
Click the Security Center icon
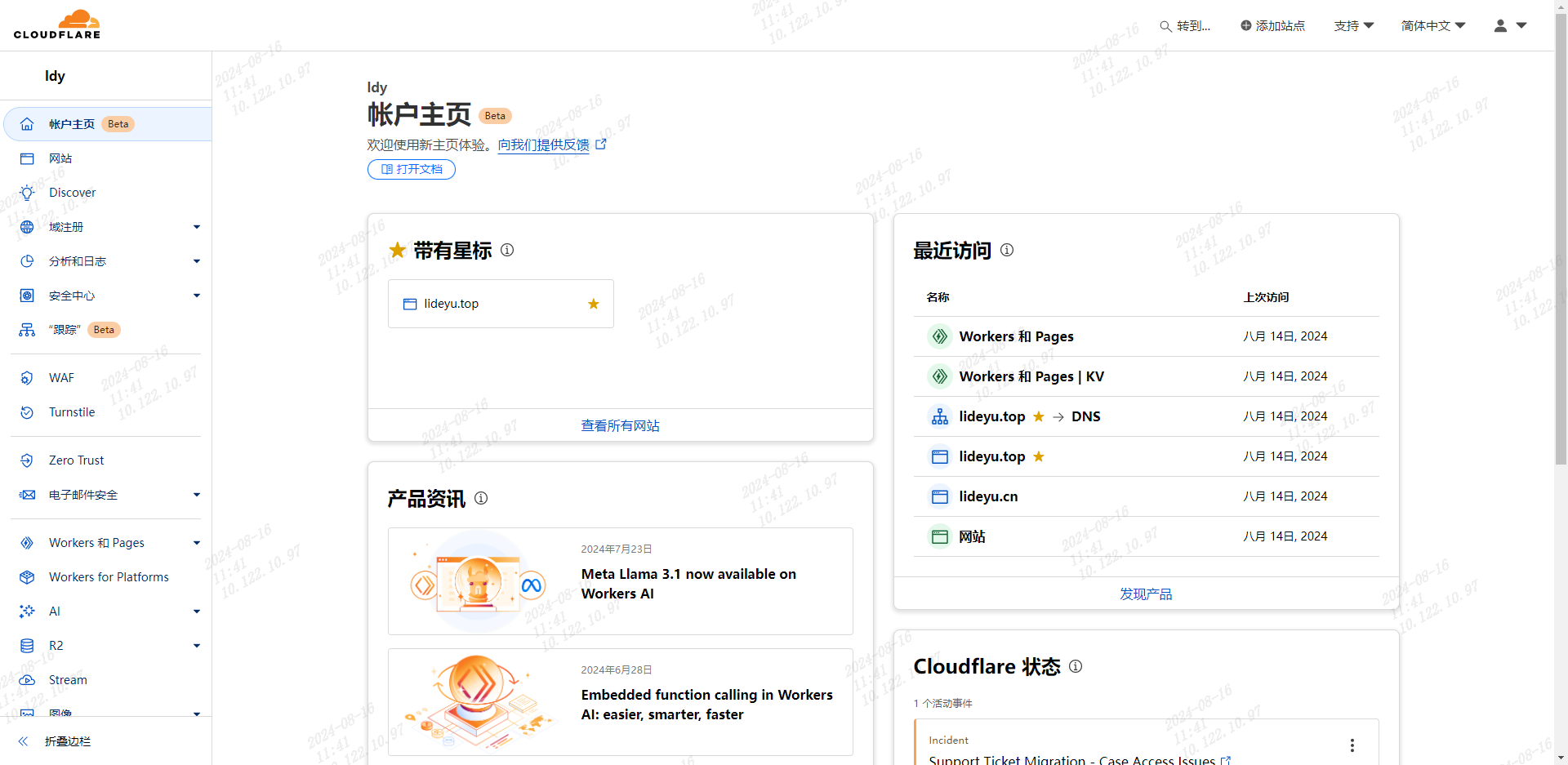(27, 296)
